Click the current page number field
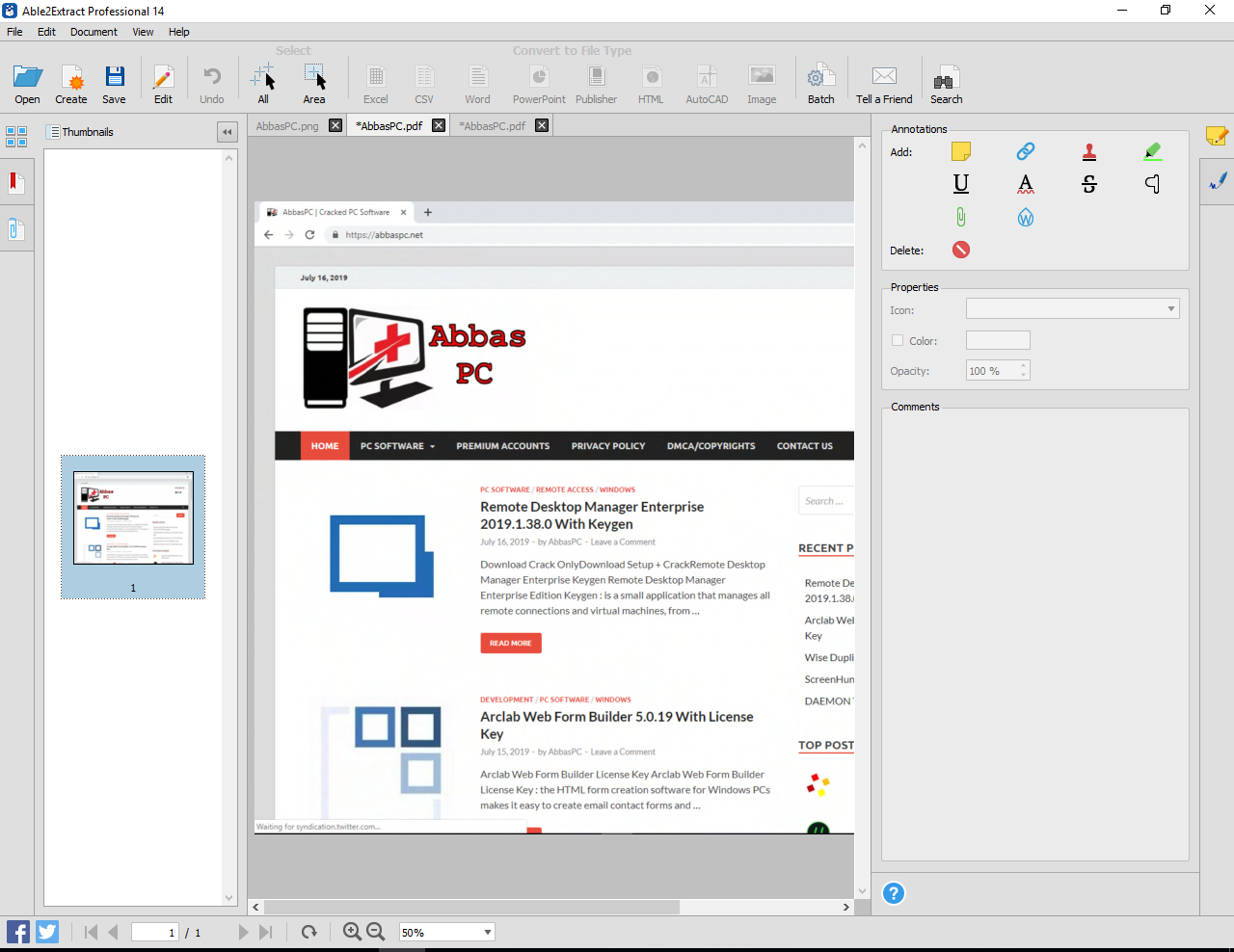This screenshot has width=1234, height=952. coord(155,932)
